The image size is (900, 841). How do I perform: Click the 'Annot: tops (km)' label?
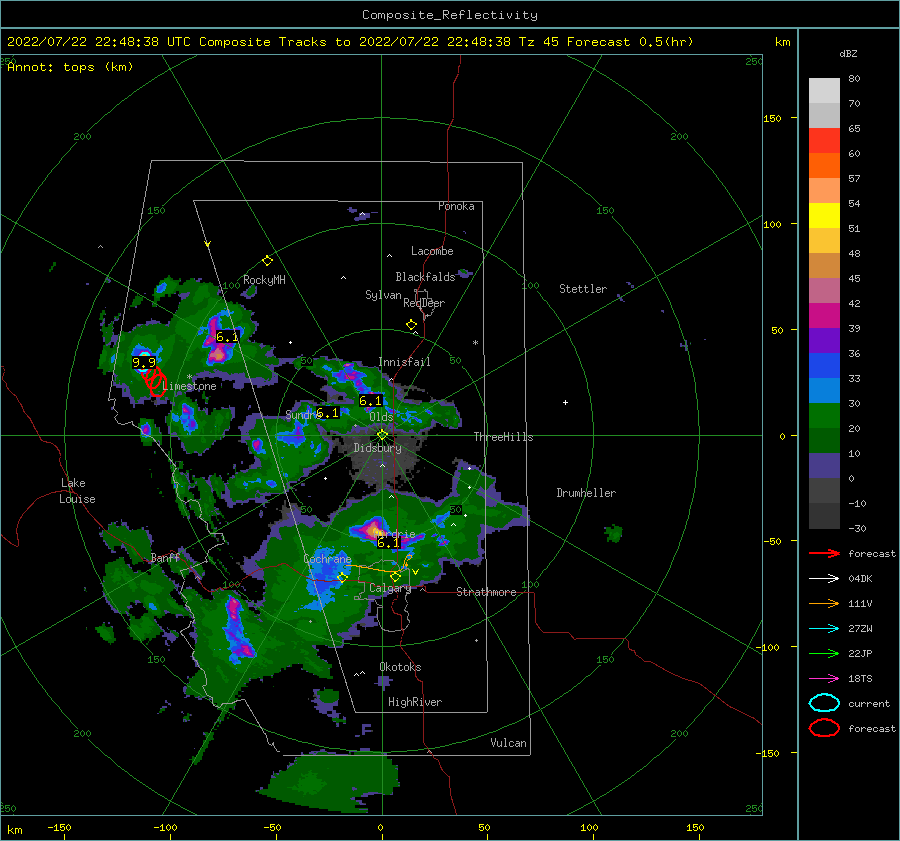70,67
